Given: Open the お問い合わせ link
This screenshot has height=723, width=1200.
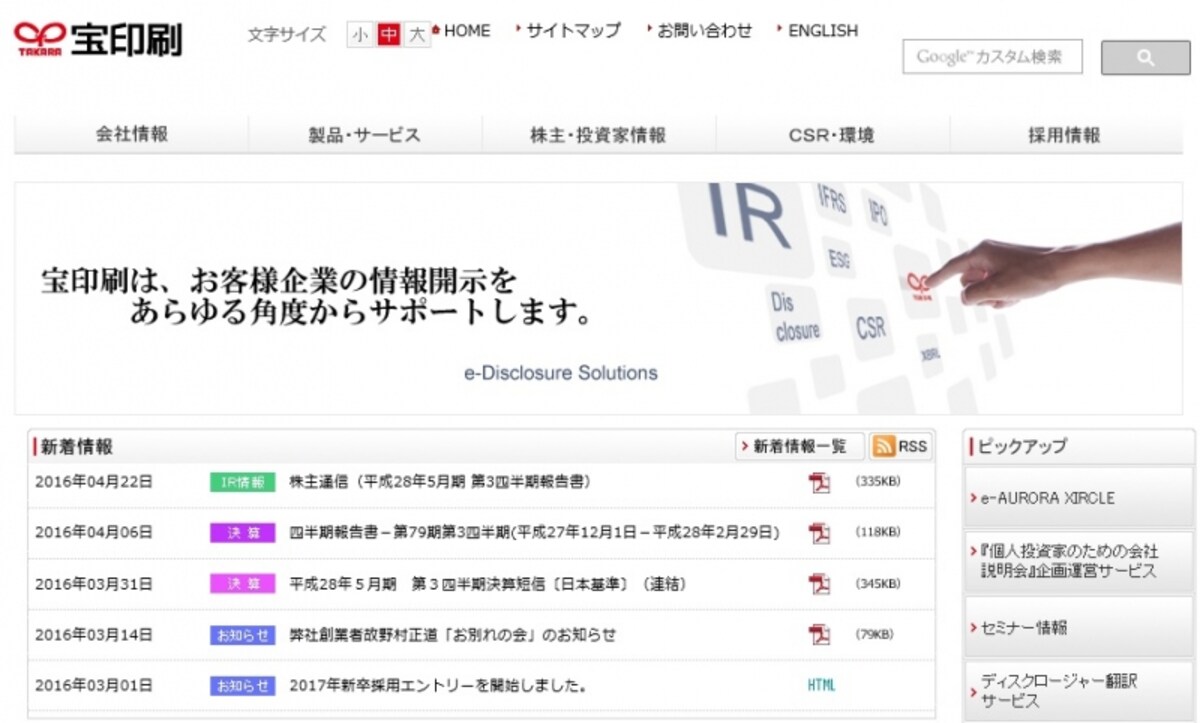Looking at the screenshot, I should 704,31.
